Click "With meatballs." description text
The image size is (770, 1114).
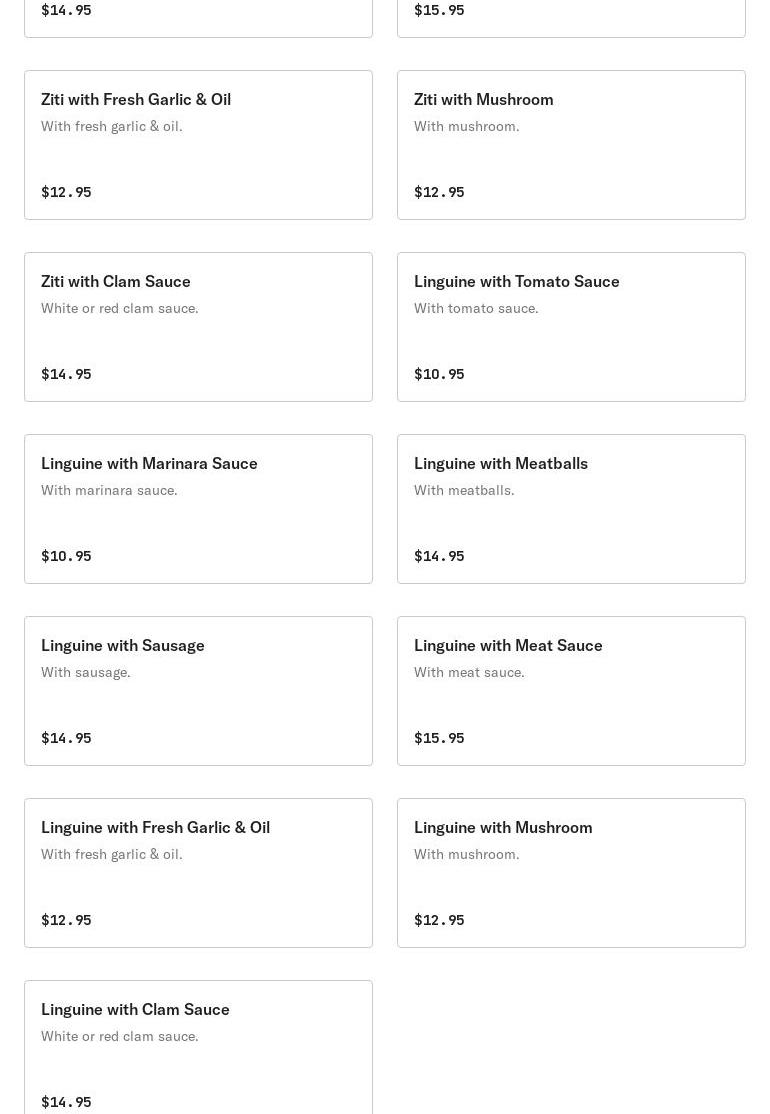tap(464, 490)
